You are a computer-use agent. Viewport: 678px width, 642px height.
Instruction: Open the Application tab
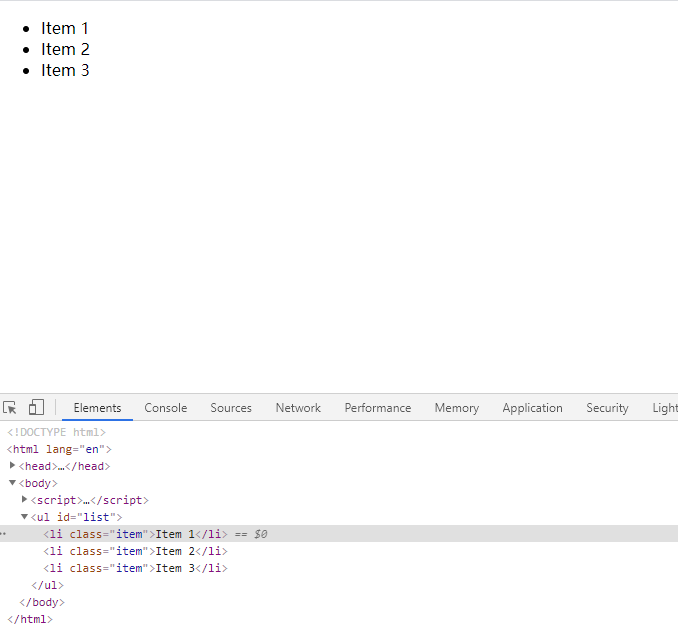point(532,408)
